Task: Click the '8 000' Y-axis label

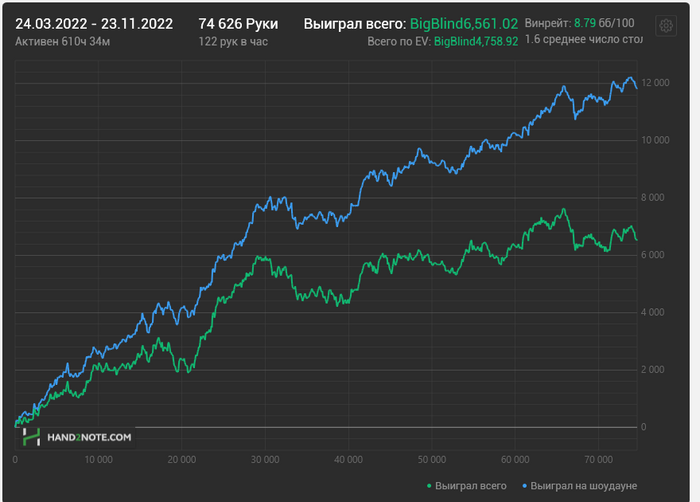Action: point(653,197)
